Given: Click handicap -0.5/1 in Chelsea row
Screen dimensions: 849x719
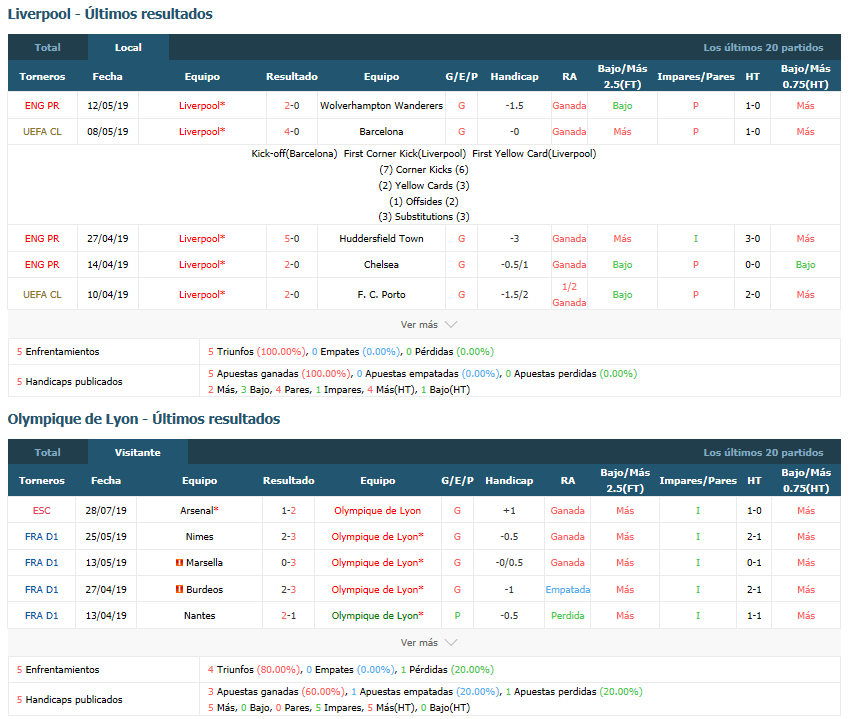Looking at the screenshot, I should point(514,264).
